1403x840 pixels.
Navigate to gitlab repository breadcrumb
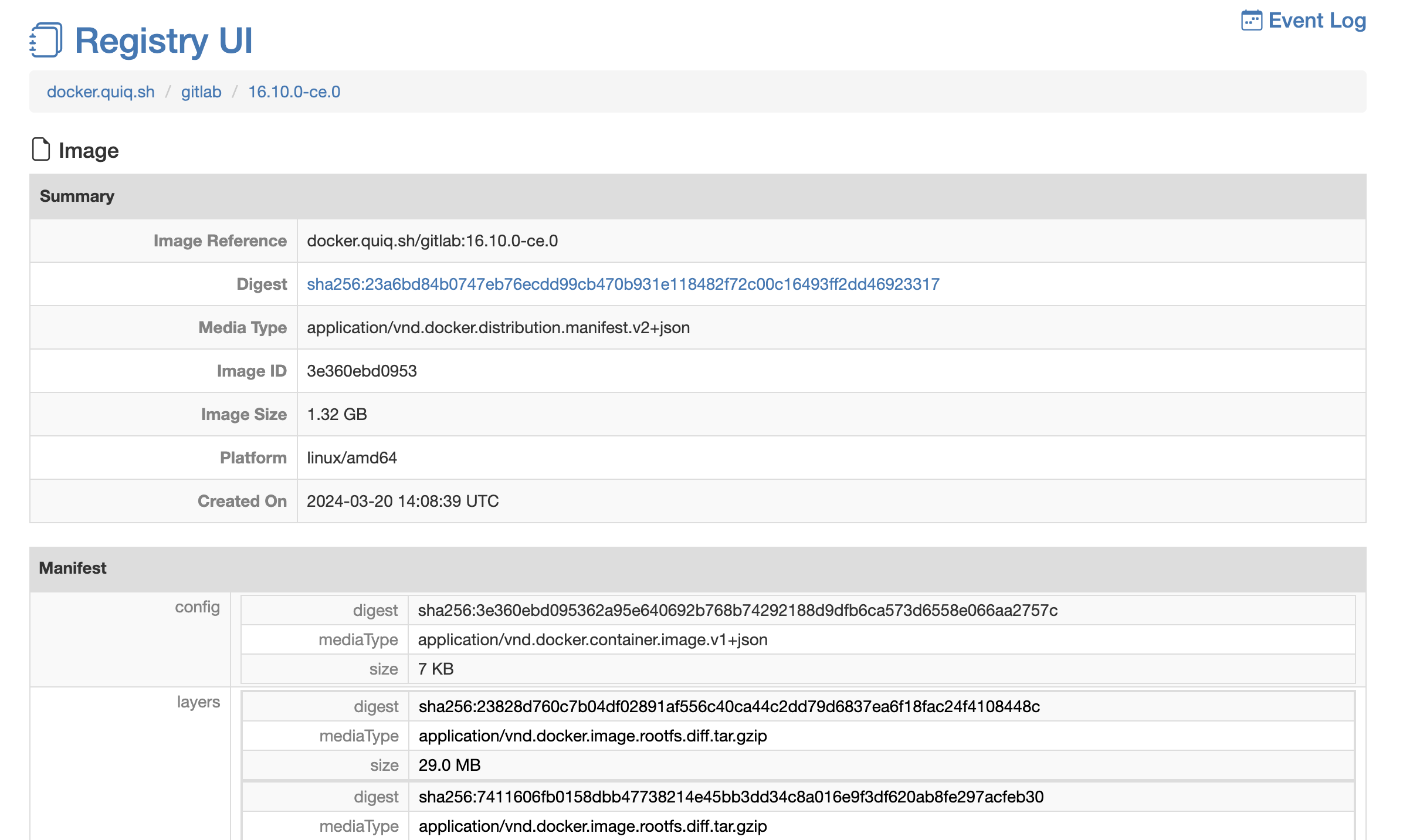tap(201, 92)
